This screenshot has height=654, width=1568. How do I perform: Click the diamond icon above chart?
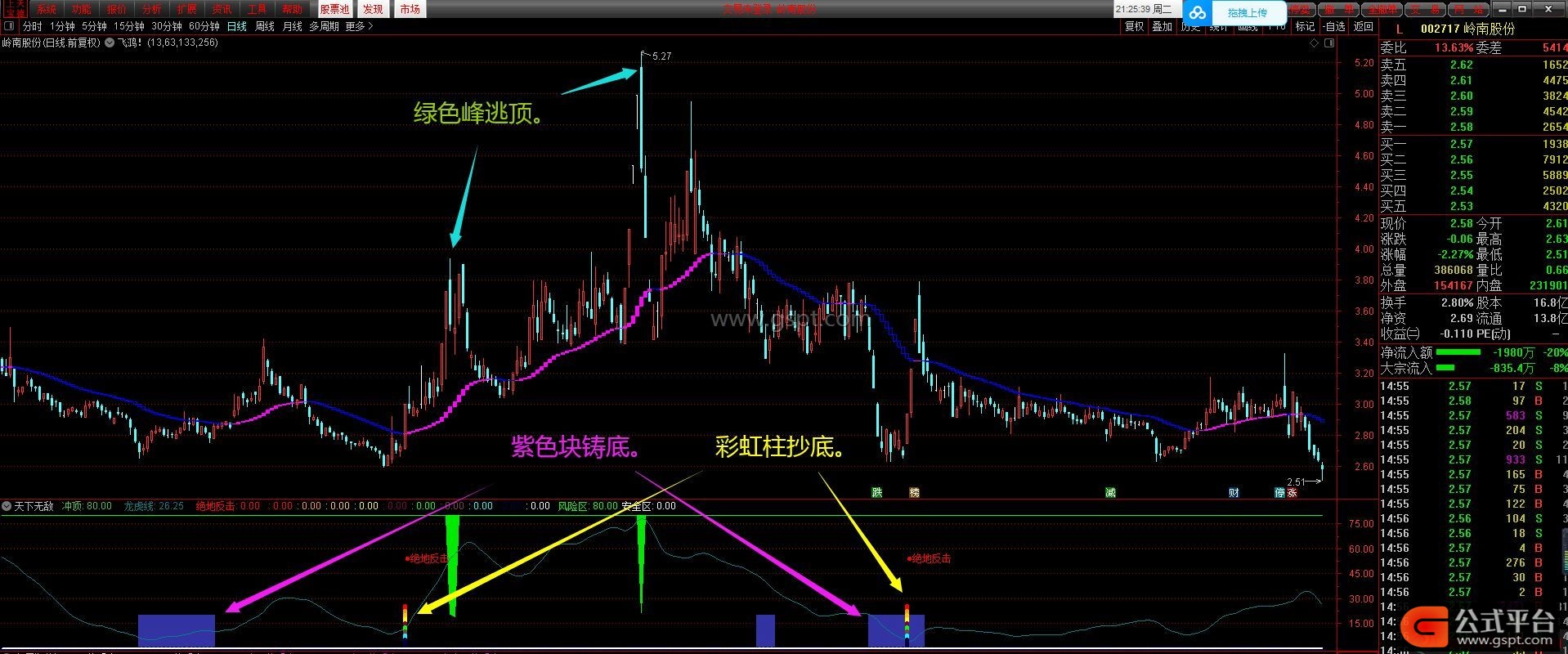pyautogui.click(x=1314, y=43)
